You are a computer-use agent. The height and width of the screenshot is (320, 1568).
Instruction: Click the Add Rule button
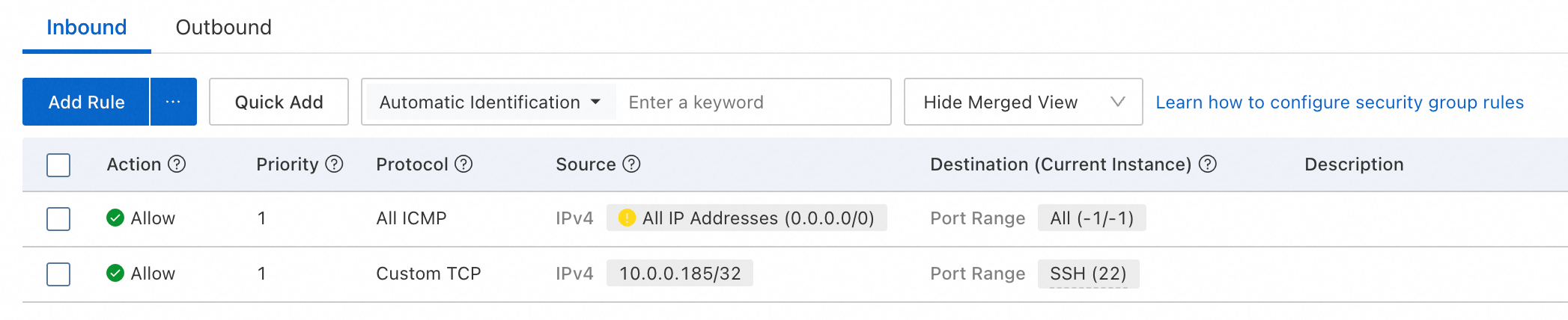coord(86,102)
